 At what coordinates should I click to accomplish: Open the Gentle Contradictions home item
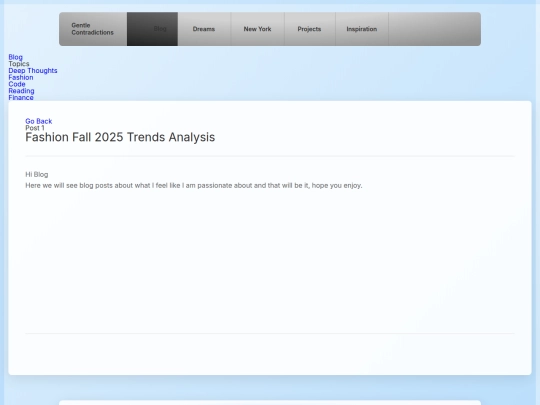93,29
